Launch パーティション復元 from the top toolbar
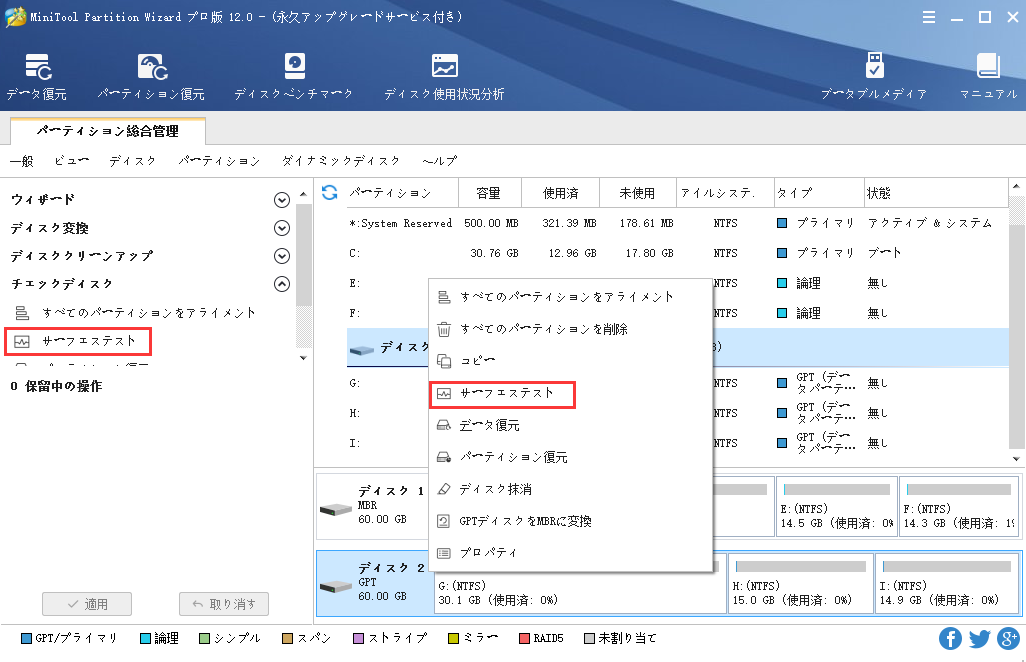The image size is (1026, 662). [151, 77]
